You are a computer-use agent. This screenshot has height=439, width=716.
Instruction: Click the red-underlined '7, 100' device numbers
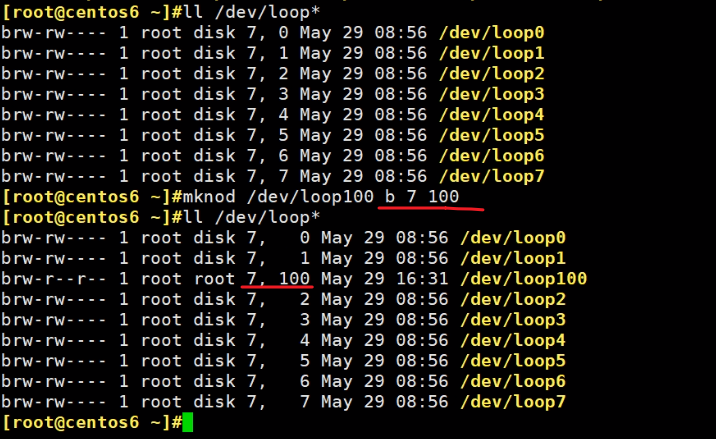pyautogui.click(x=278, y=279)
